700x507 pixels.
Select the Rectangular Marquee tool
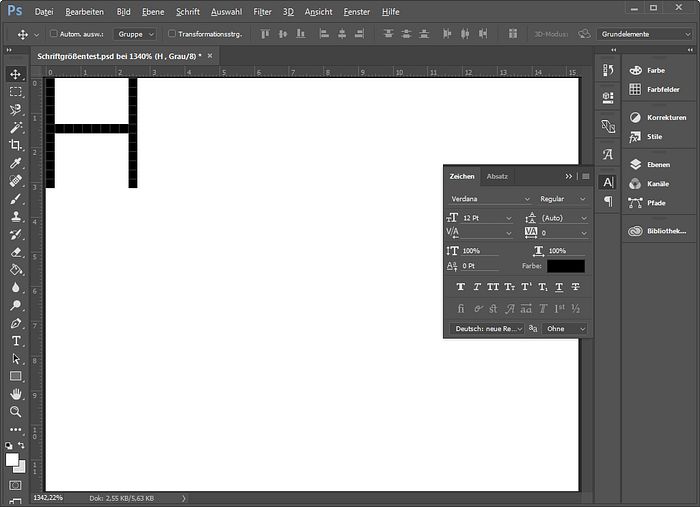(x=16, y=92)
